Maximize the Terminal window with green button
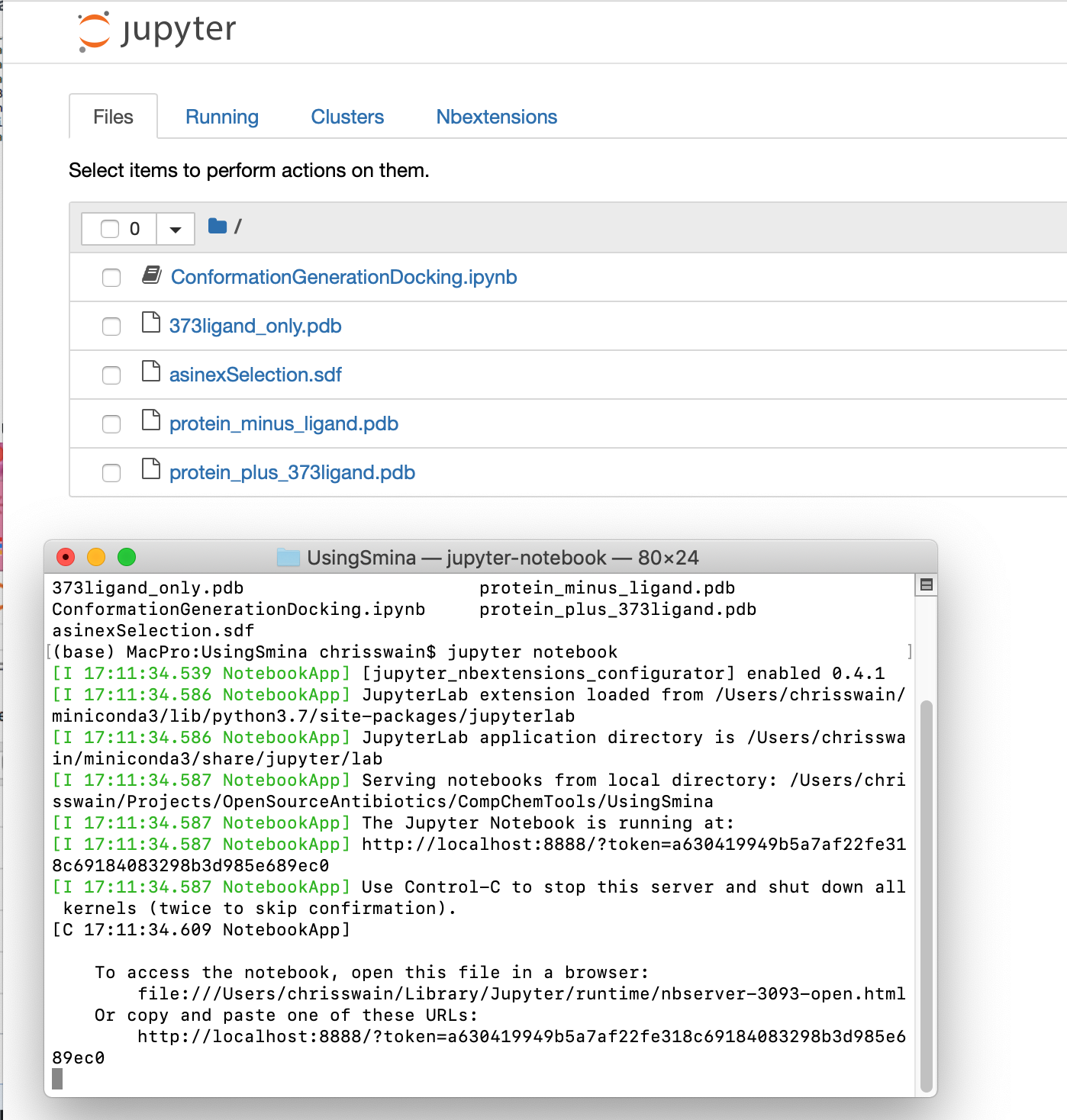This screenshot has width=1067, height=1120. (127, 558)
